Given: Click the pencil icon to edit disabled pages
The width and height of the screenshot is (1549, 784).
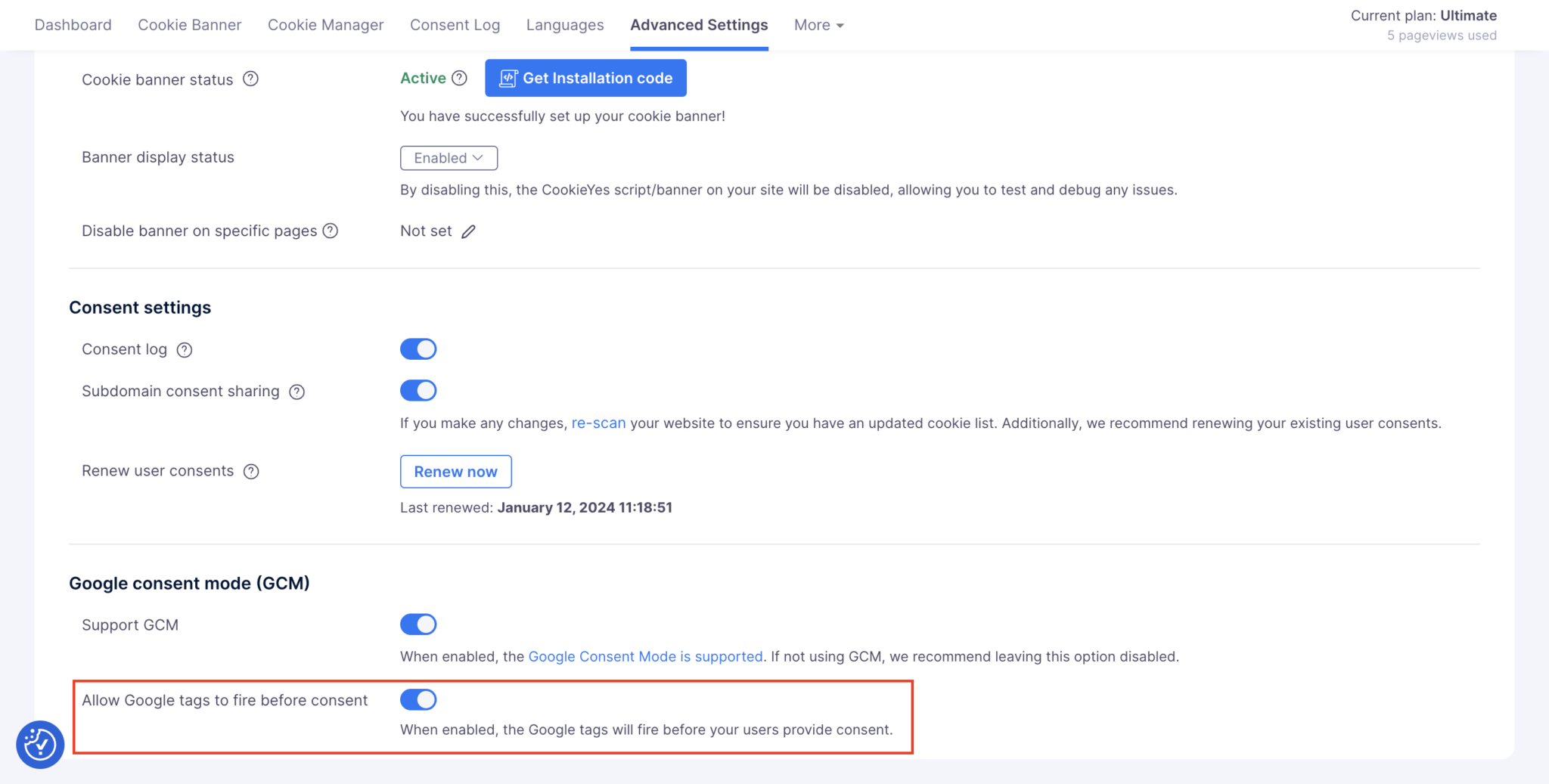Looking at the screenshot, I should pyautogui.click(x=469, y=231).
